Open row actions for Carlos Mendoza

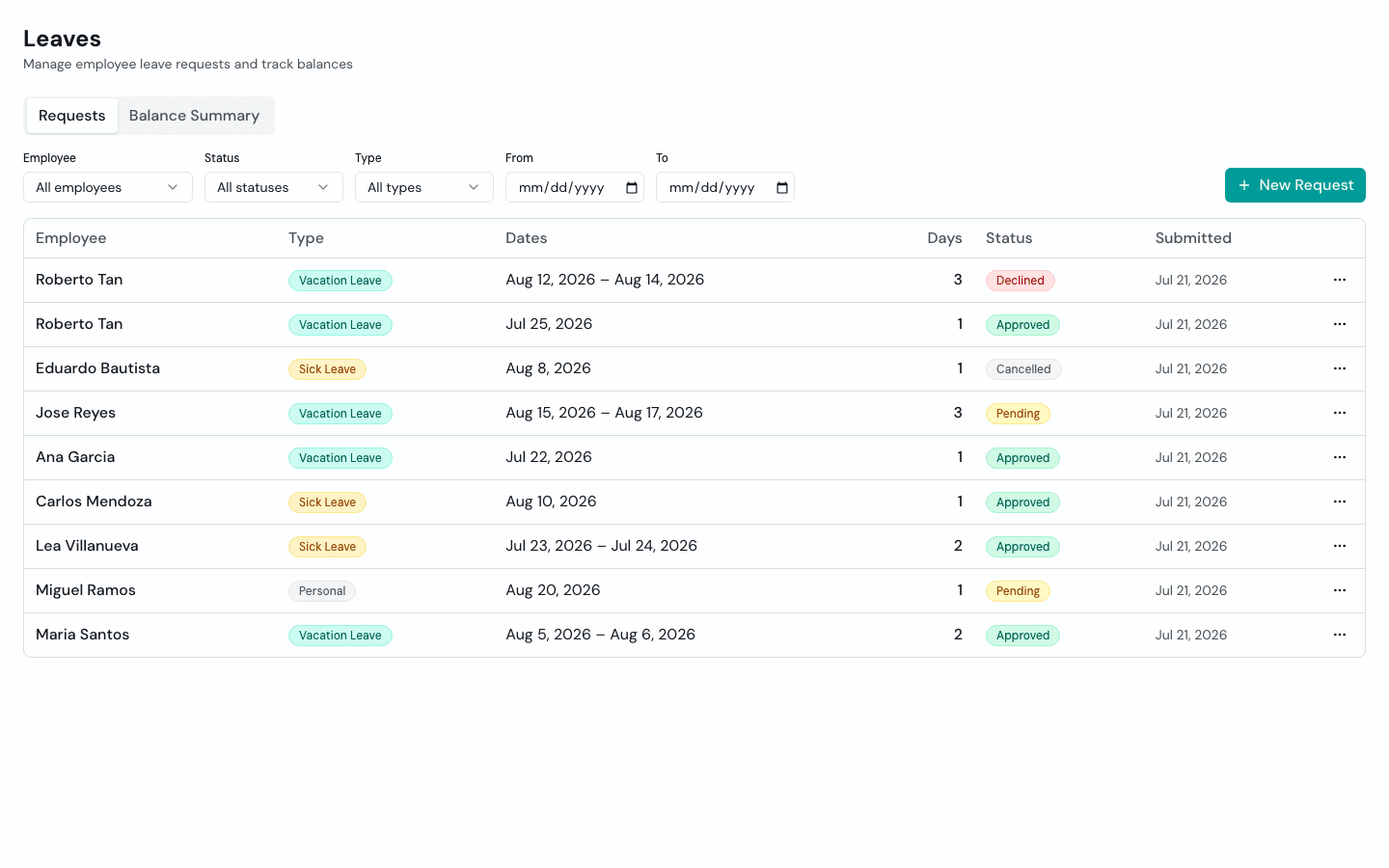pyautogui.click(x=1340, y=502)
